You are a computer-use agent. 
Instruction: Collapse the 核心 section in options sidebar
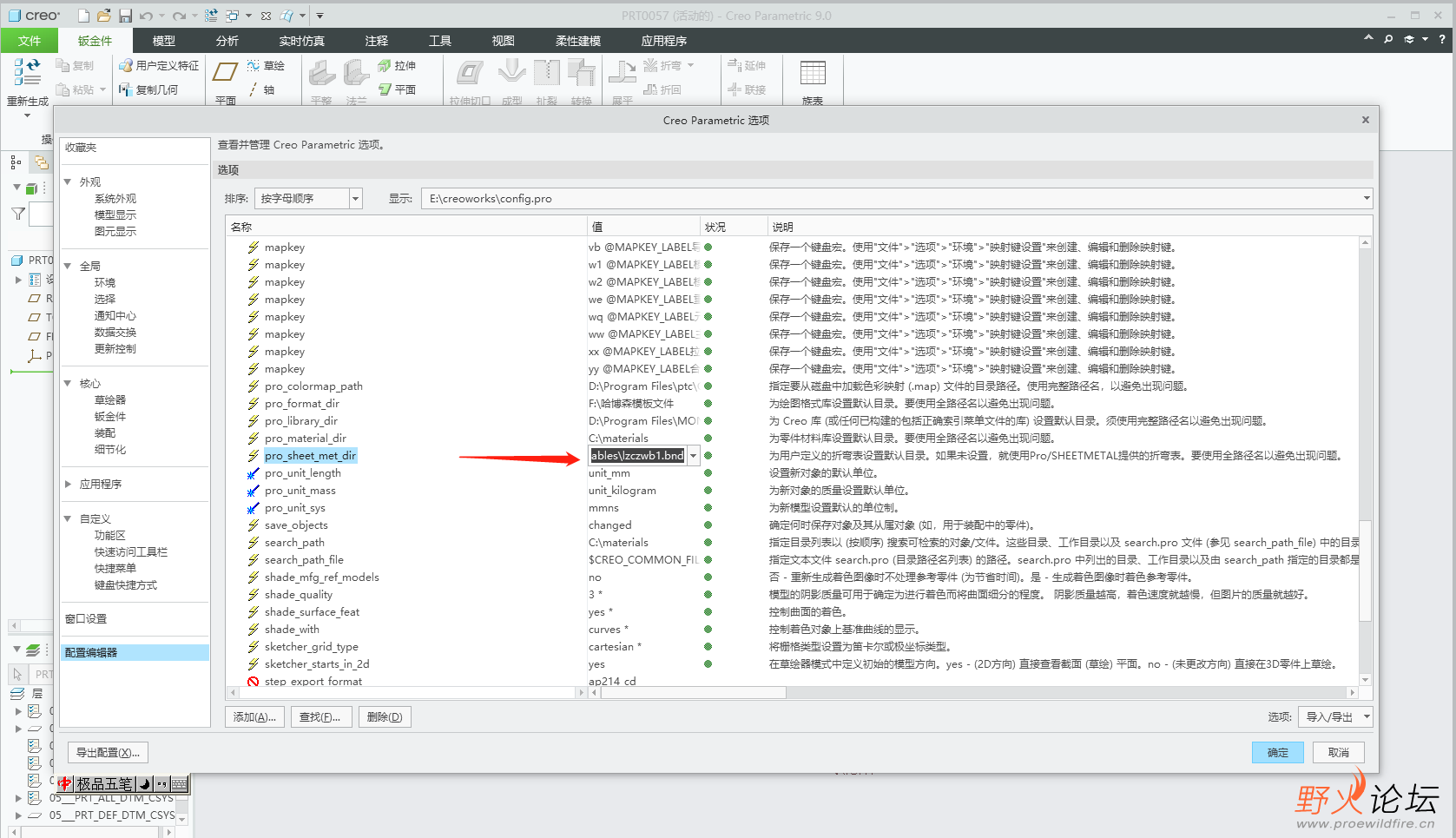(68, 383)
